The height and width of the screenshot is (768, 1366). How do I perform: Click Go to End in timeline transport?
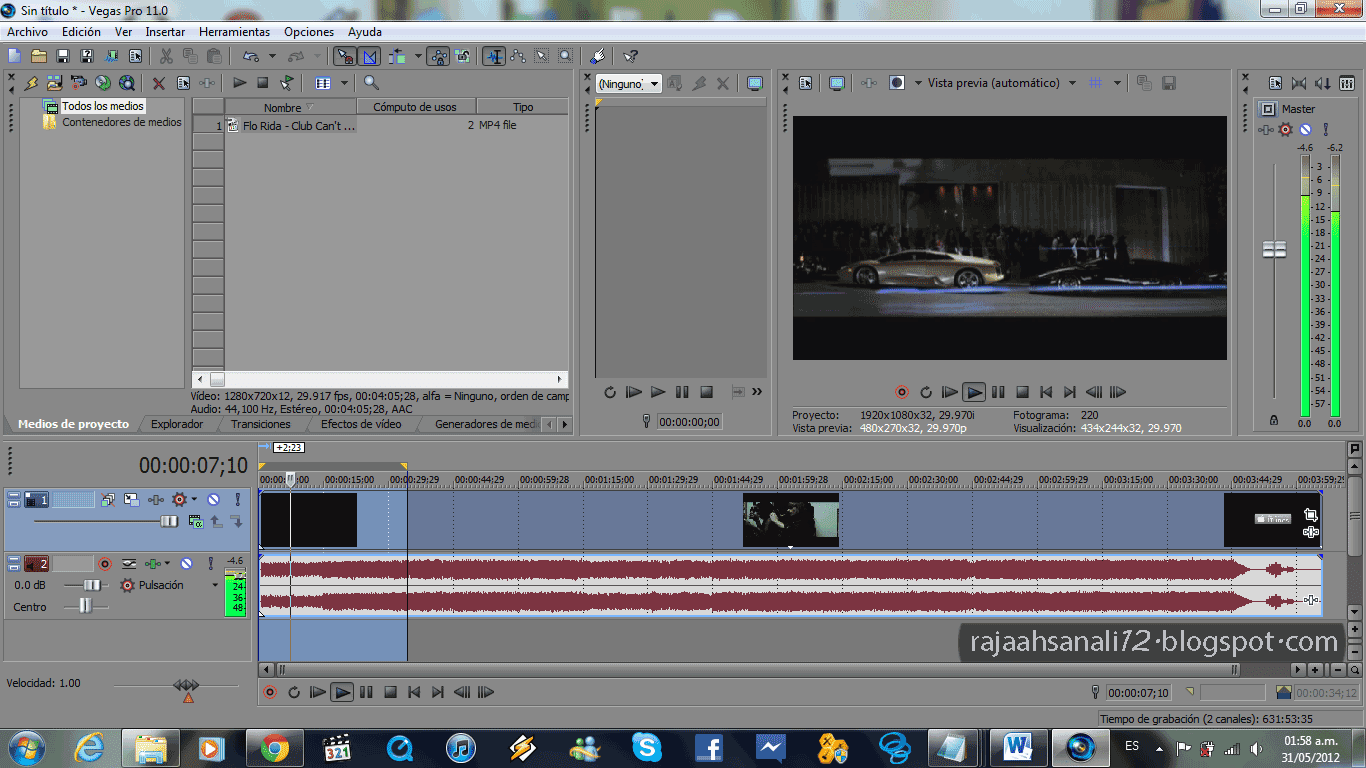coord(438,692)
